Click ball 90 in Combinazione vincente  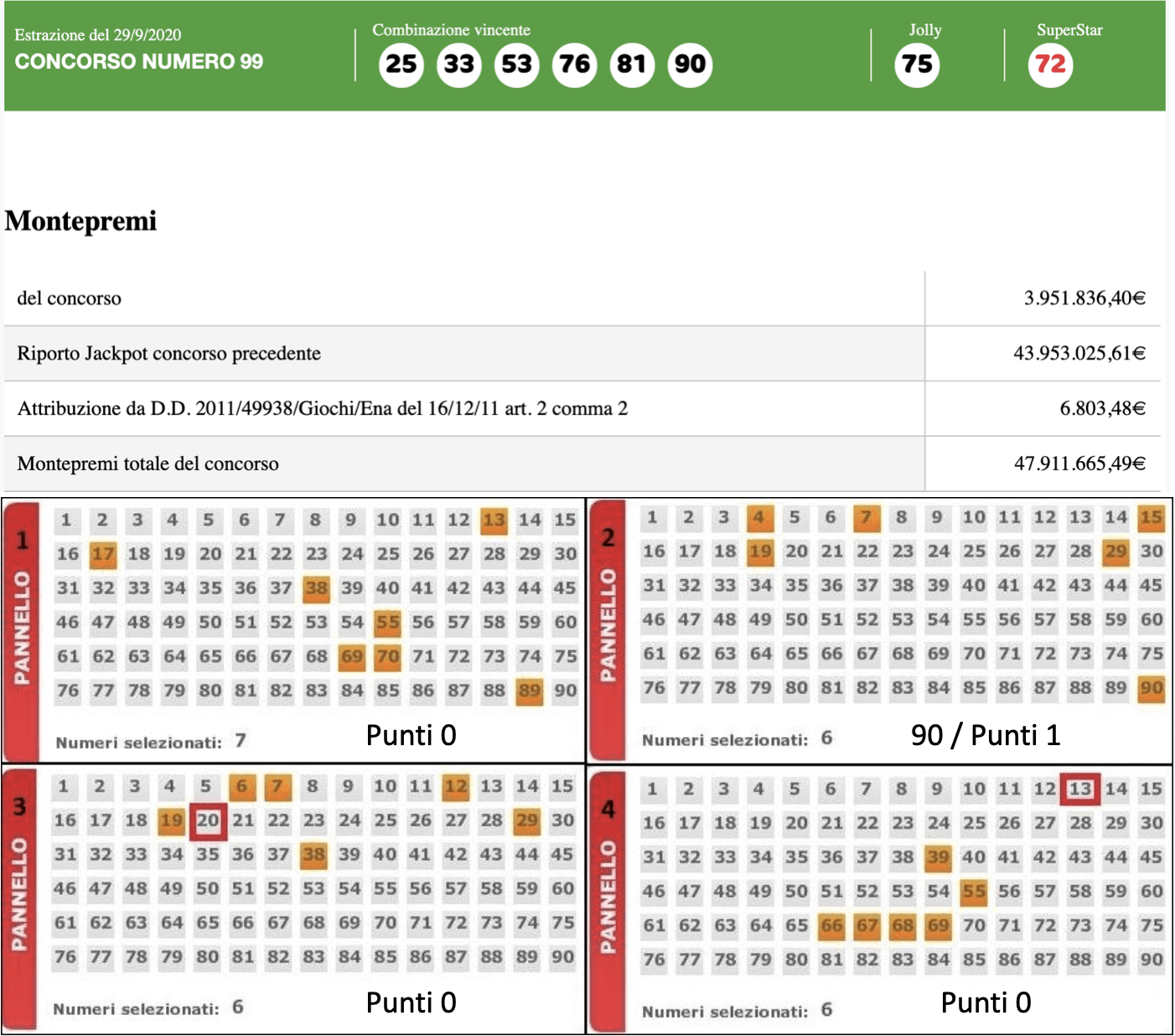690,65
